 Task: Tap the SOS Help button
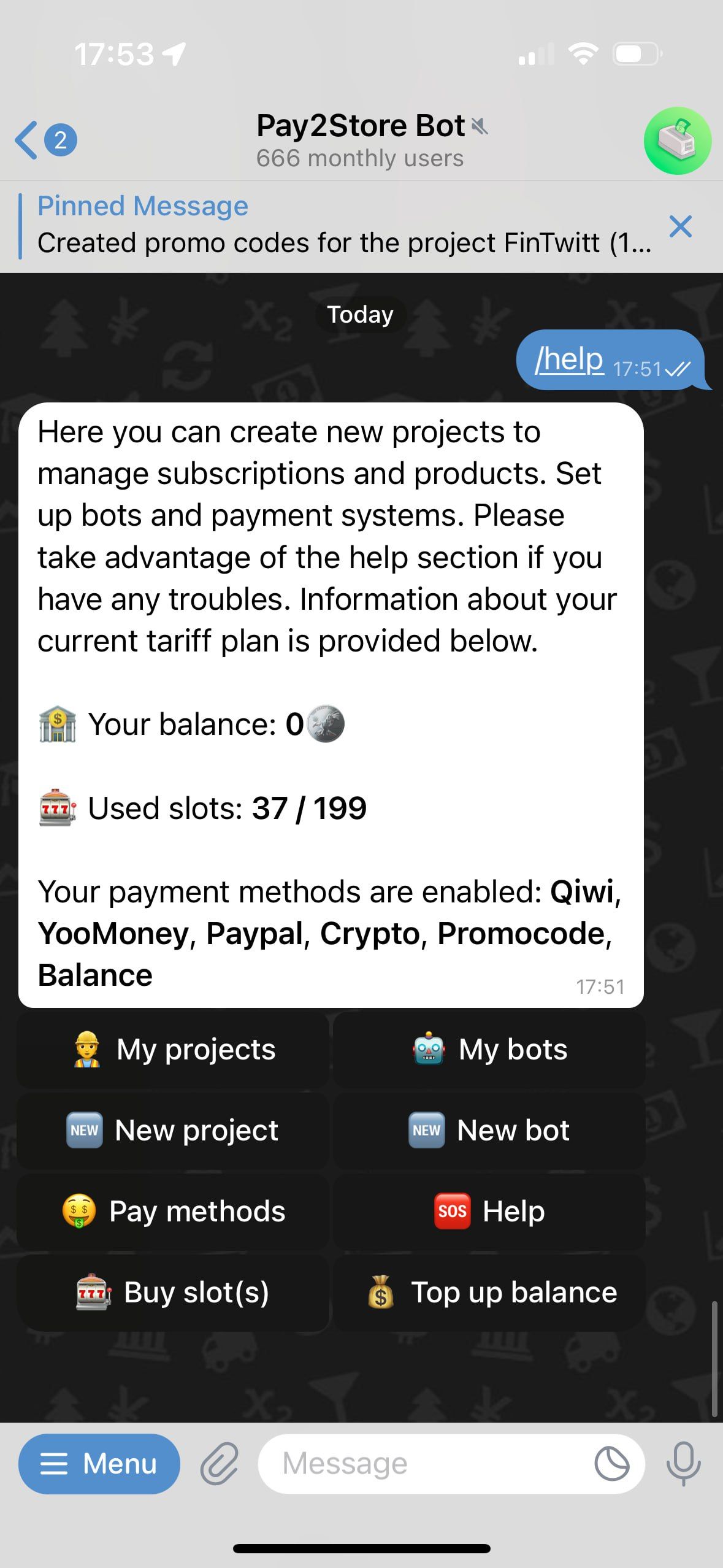click(489, 1212)
